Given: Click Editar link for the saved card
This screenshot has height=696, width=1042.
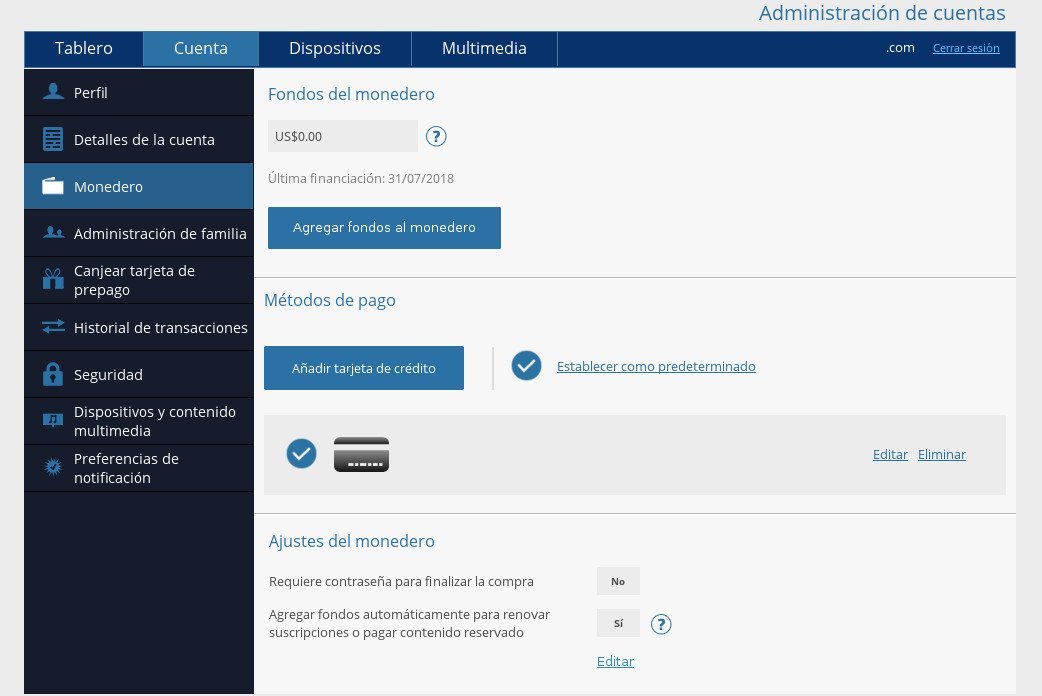Looking at the screenshot, I should pyautogui.click(x=890, y=455).
